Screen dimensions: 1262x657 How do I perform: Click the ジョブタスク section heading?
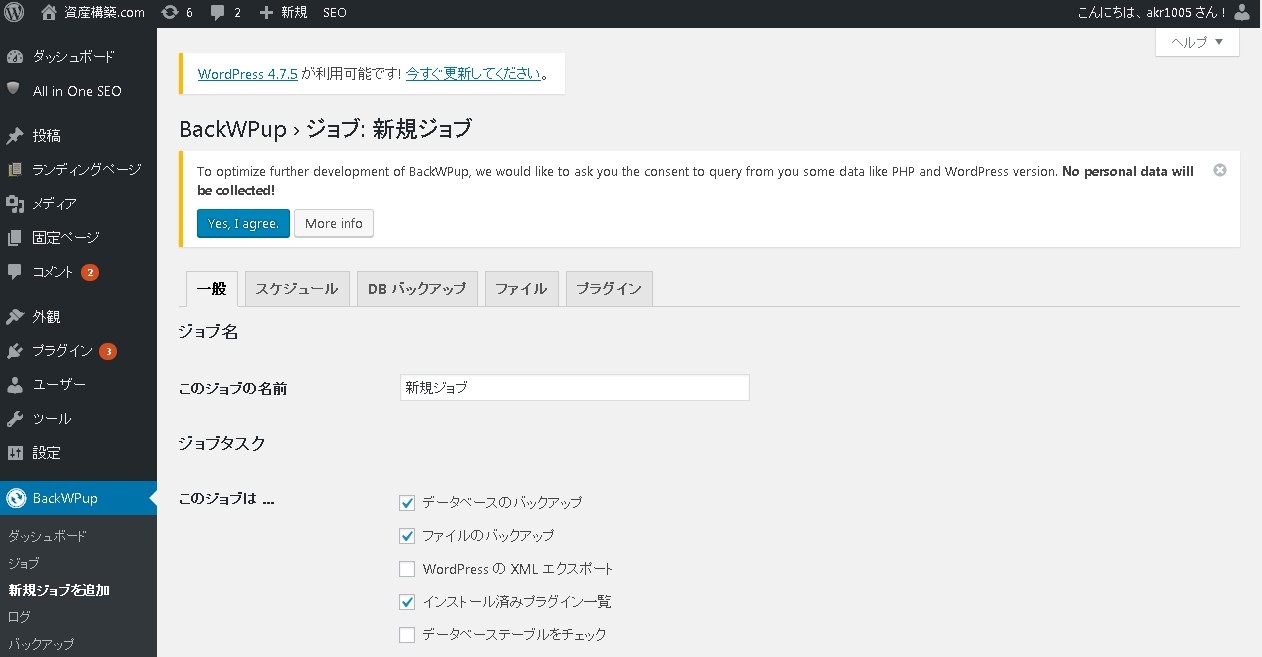(x=222, y=443)
